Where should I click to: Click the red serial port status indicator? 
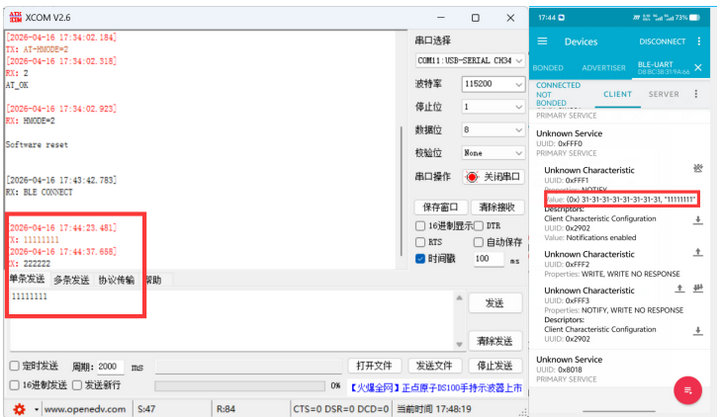tap(472, 177)
